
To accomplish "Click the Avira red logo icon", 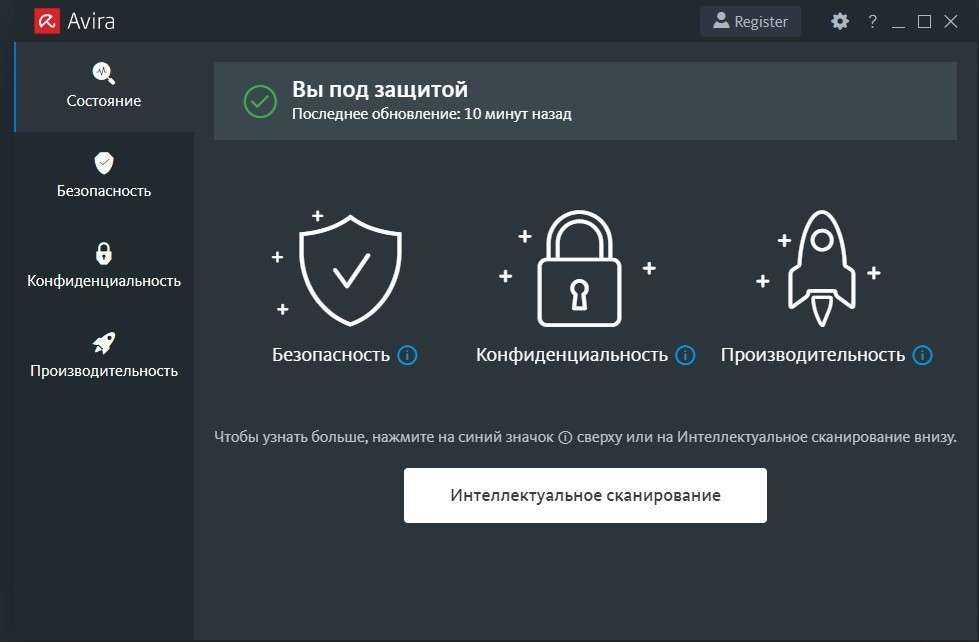I will (x=47, y=21).
